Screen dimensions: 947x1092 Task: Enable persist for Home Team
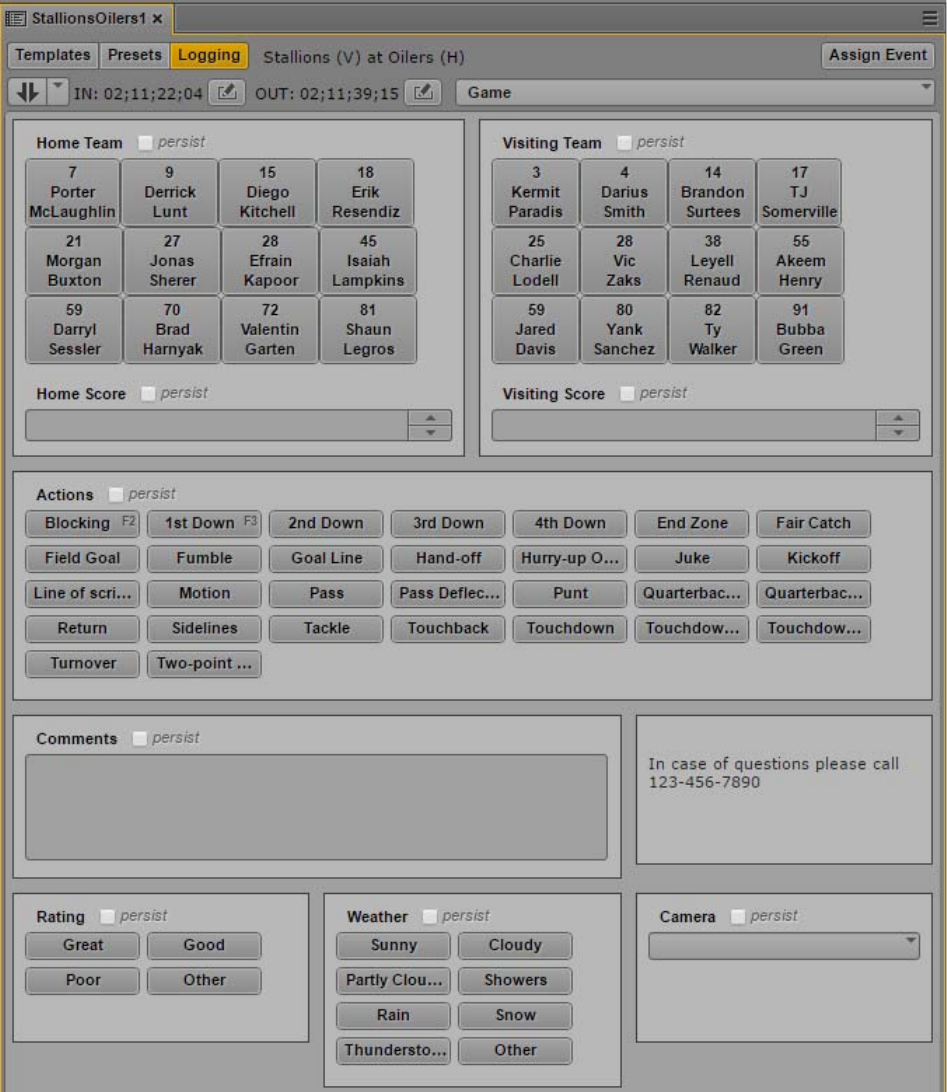(145, 143)
